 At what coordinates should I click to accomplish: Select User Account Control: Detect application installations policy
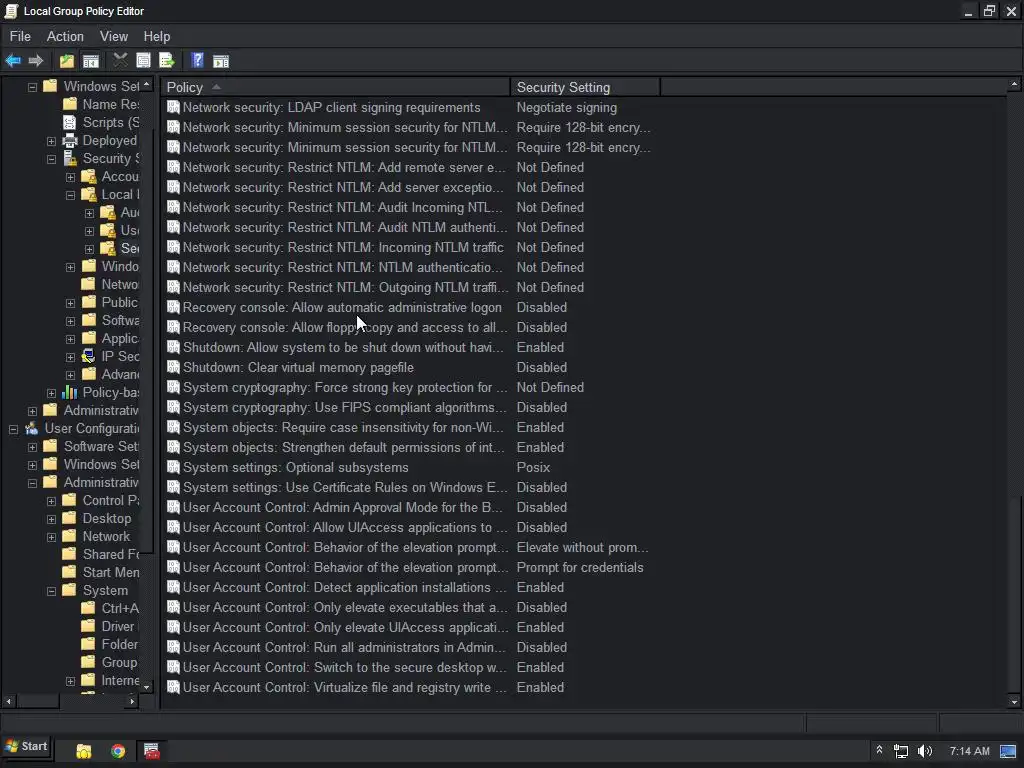click(344, 588)
